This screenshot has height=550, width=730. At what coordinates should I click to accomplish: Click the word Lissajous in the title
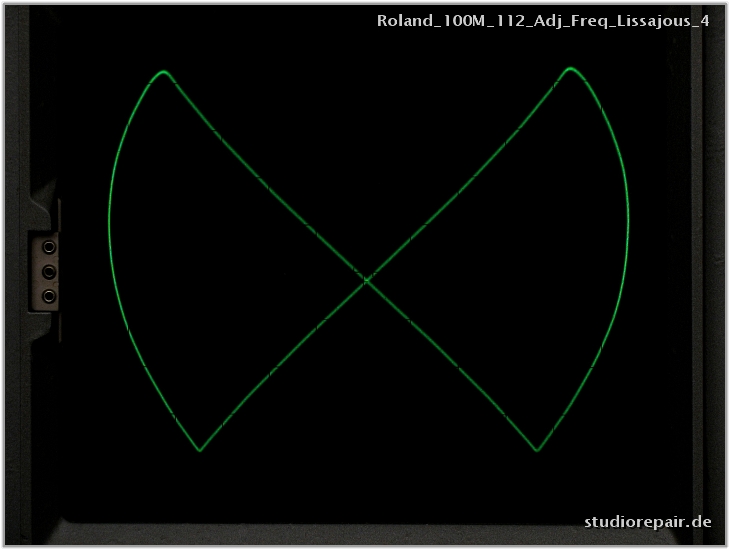(x=655, y=21)
